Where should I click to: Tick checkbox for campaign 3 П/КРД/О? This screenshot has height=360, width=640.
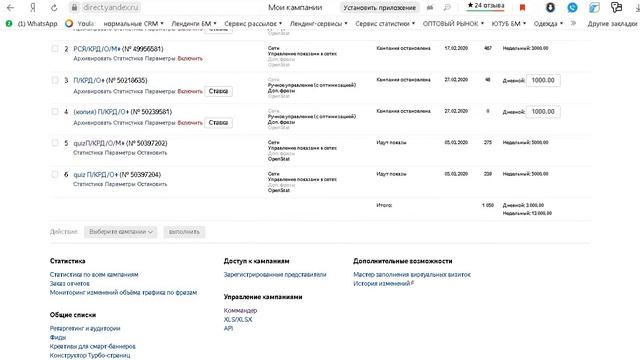click(x=55, y=80)
